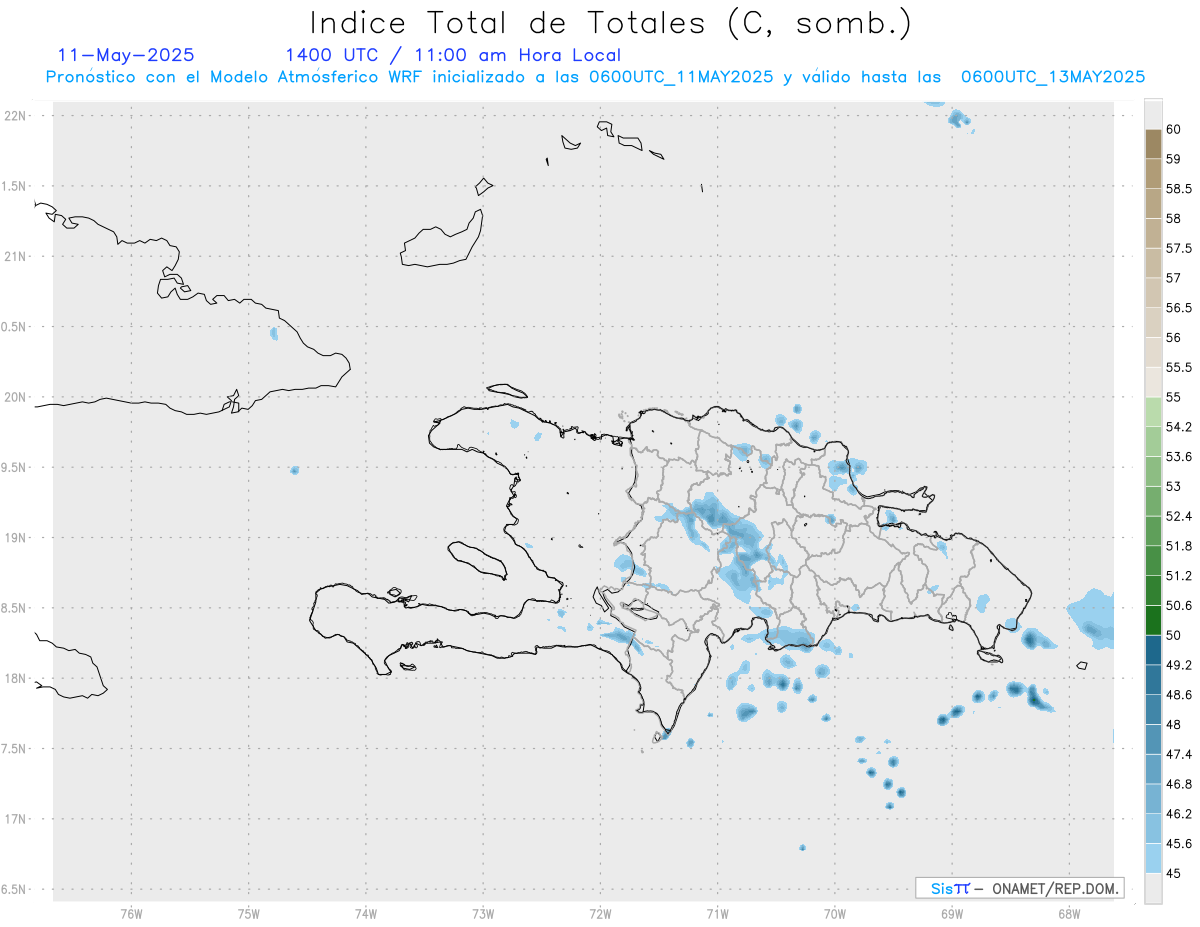Click the '76W' longitude label
Viewport: 1200px width, 927px height.
click(x=131, y=913)
